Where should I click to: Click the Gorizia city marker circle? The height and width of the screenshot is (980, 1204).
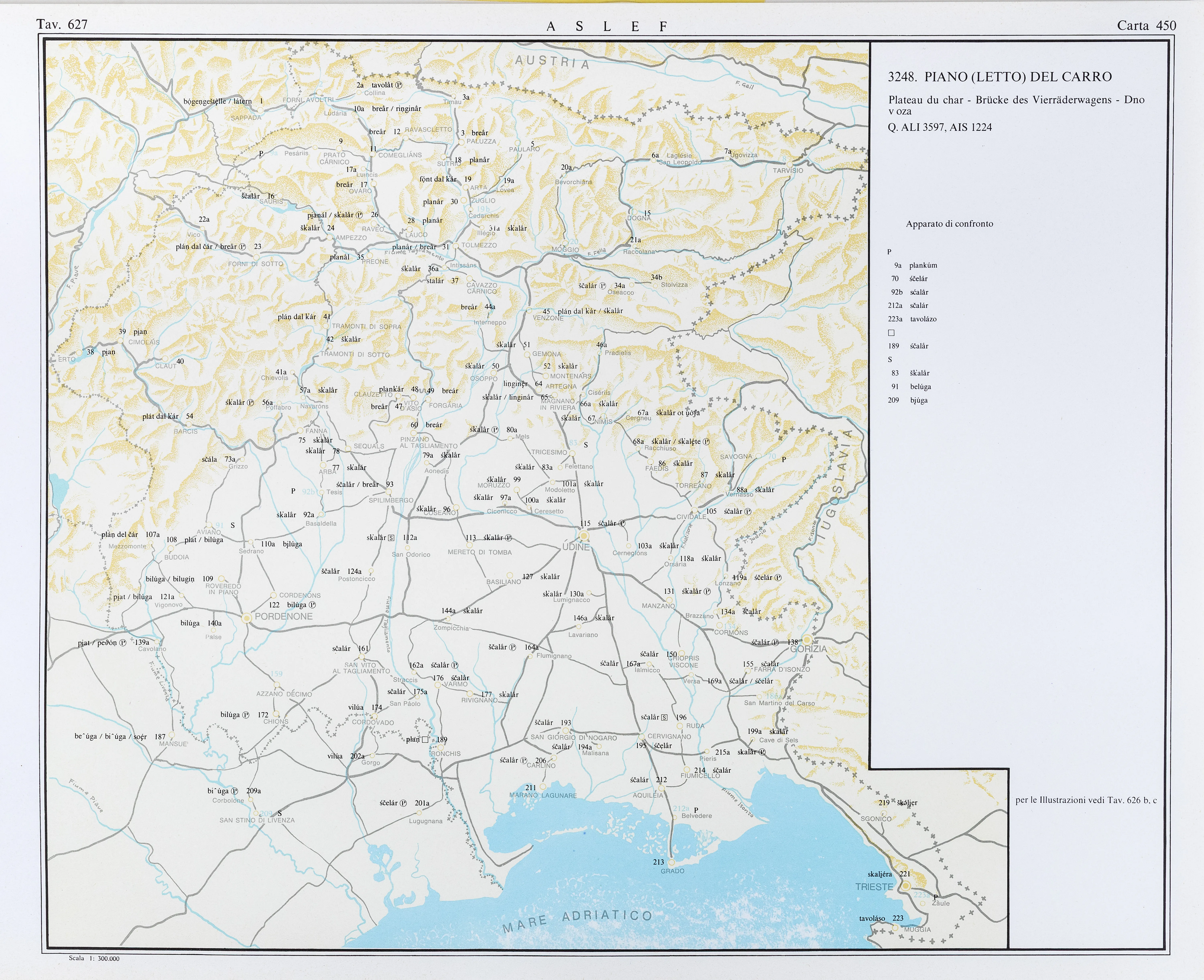tap(807, 640)
